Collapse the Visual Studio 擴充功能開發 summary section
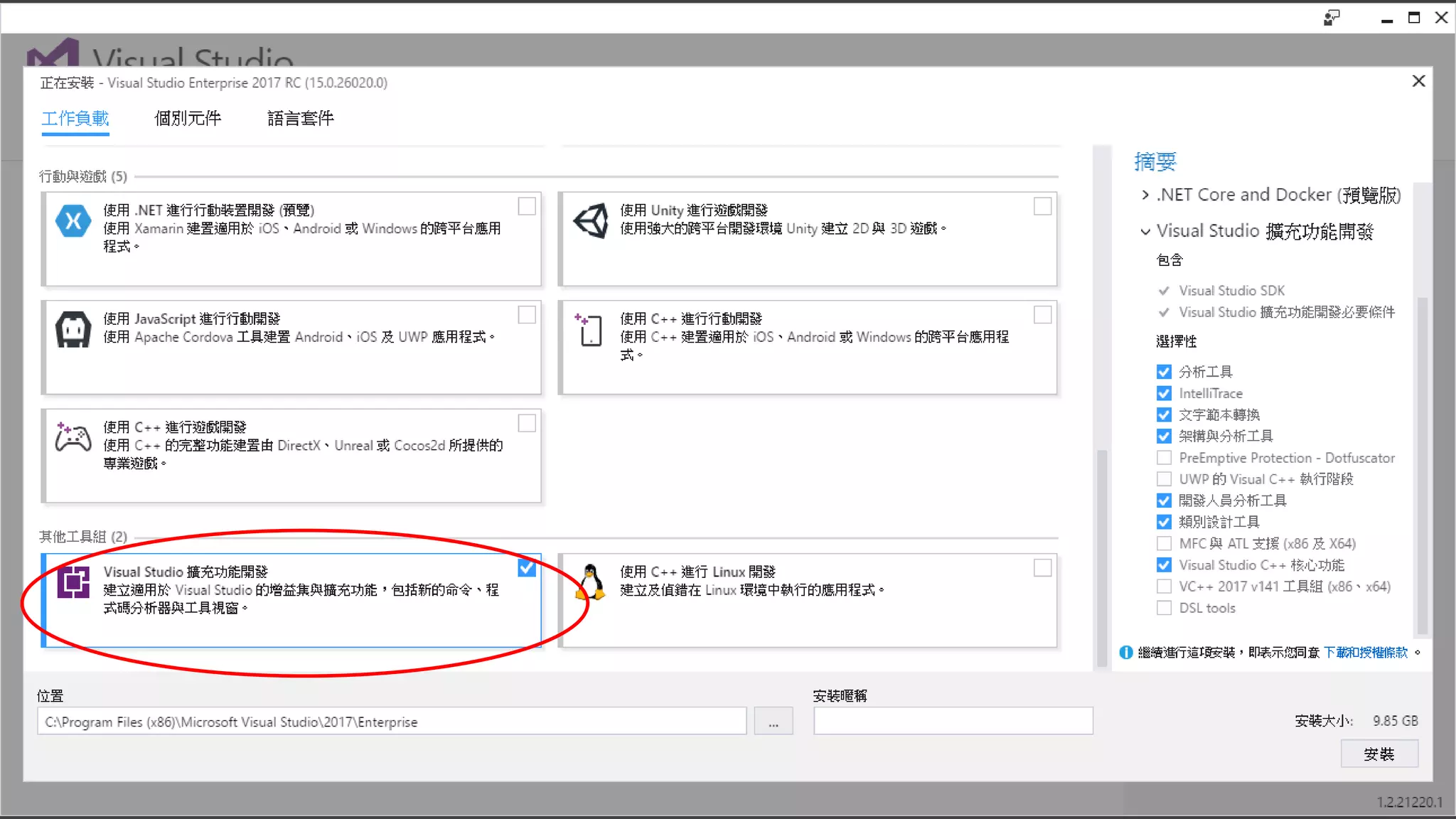 (x=1145, y=231)
